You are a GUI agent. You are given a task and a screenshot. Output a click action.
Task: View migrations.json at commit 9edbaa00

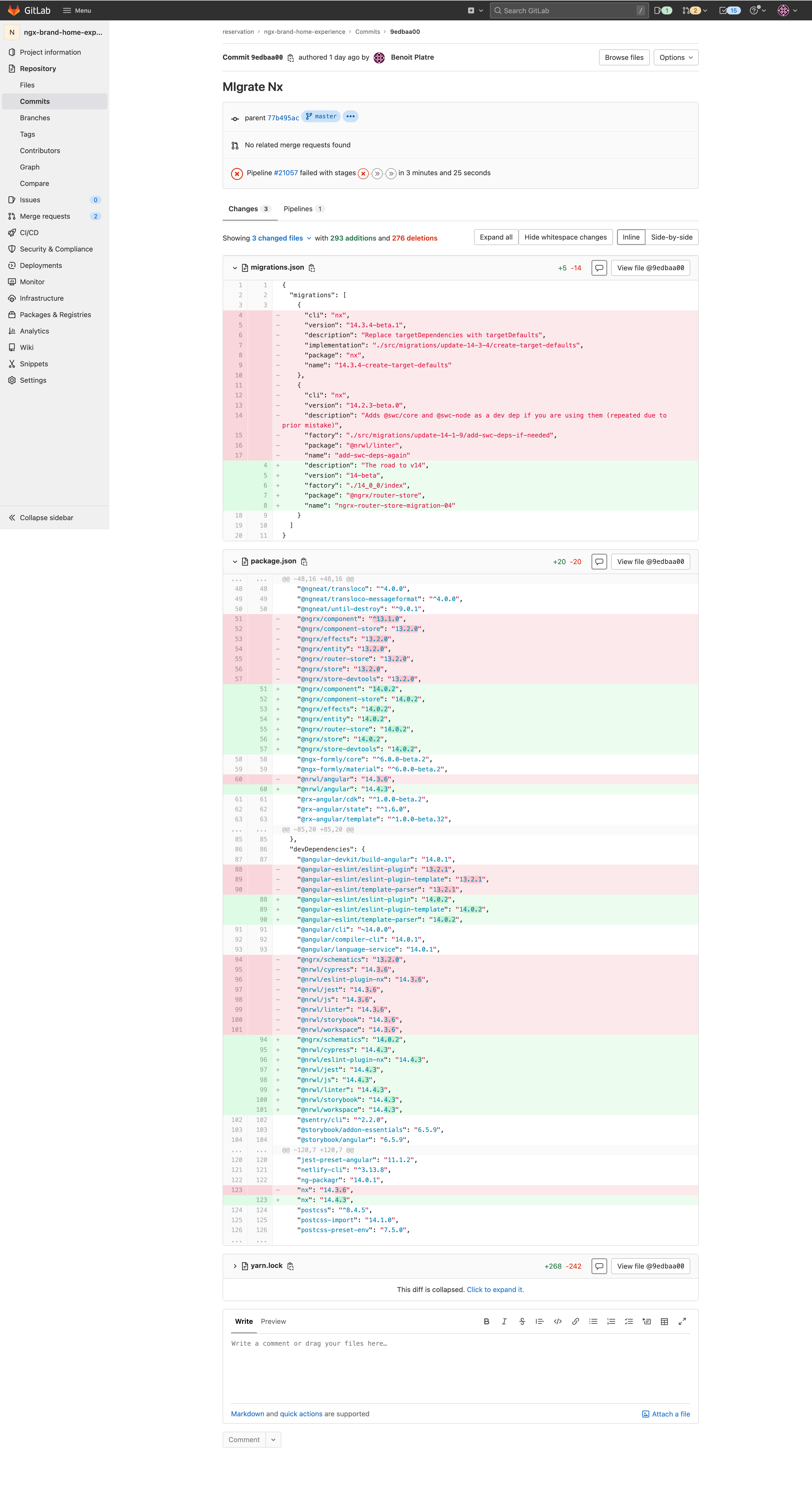(650, 268)
